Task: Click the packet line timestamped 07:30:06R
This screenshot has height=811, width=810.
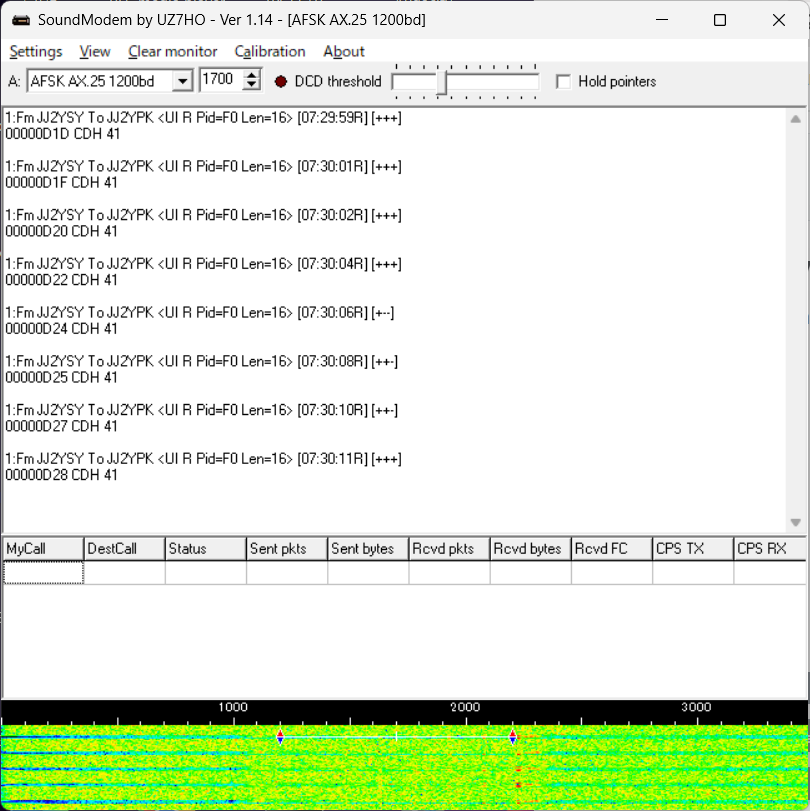Action: (200, 312)
